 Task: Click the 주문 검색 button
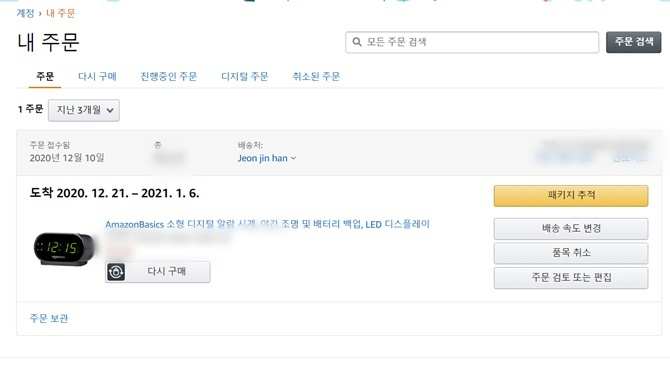634,42
